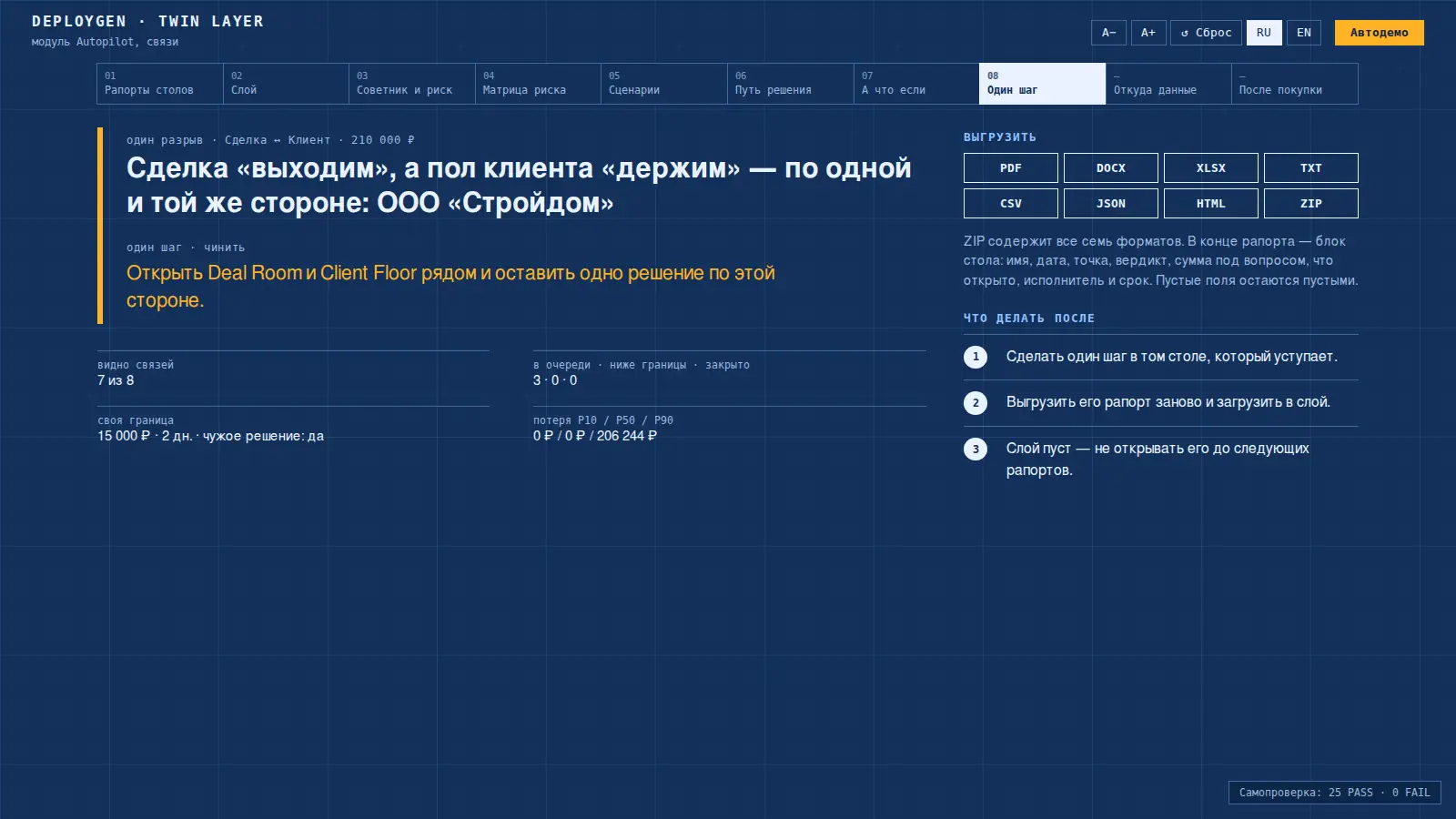Open the 06 Путь решения tab

(791, 84)
